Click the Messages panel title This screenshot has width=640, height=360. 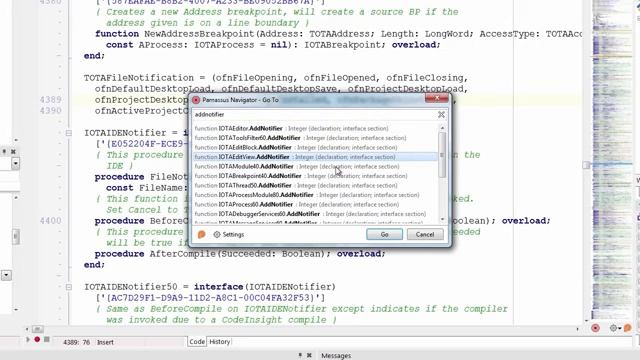click(336, 356)
